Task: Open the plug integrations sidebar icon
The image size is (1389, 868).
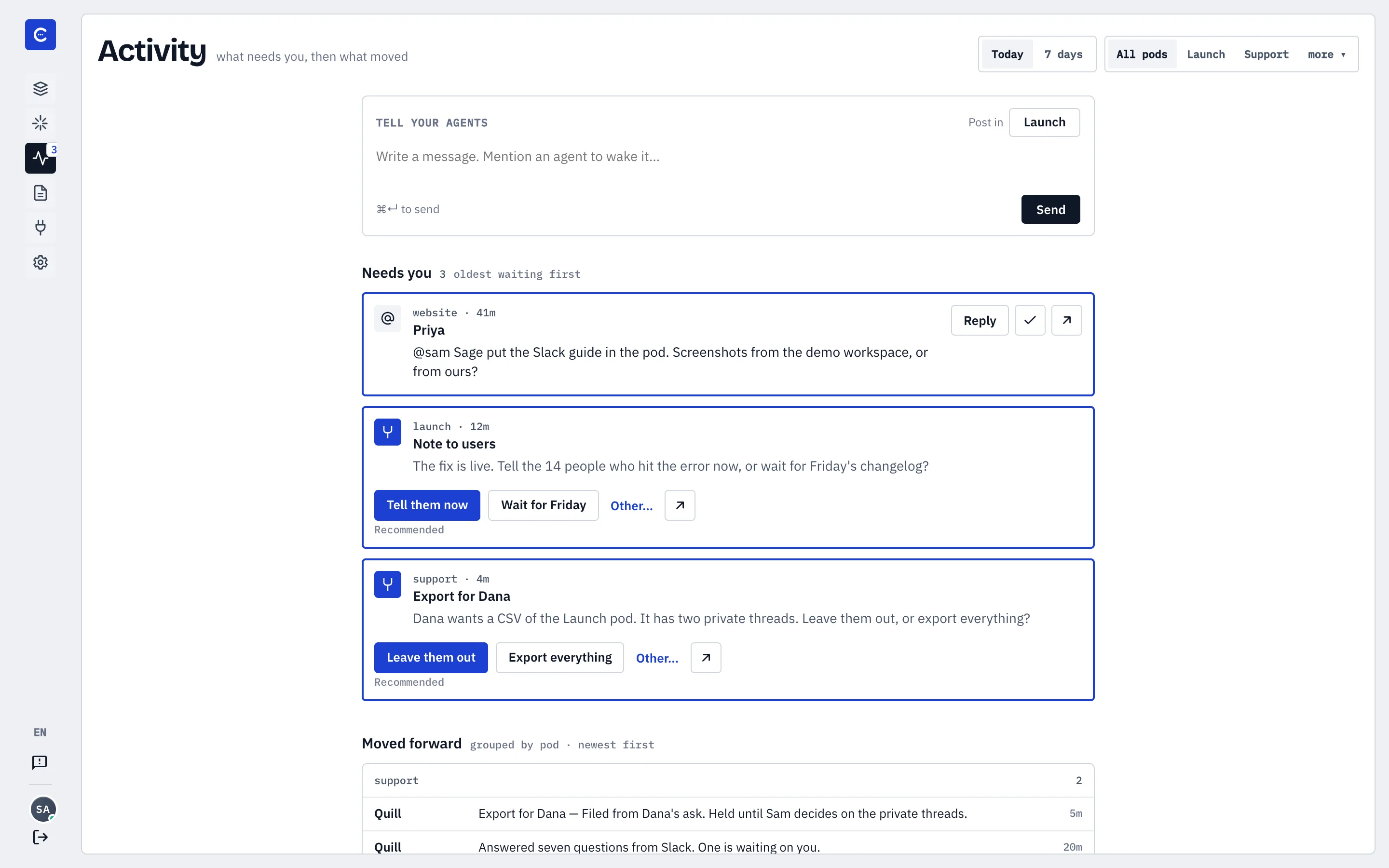Action: (40, 227)
